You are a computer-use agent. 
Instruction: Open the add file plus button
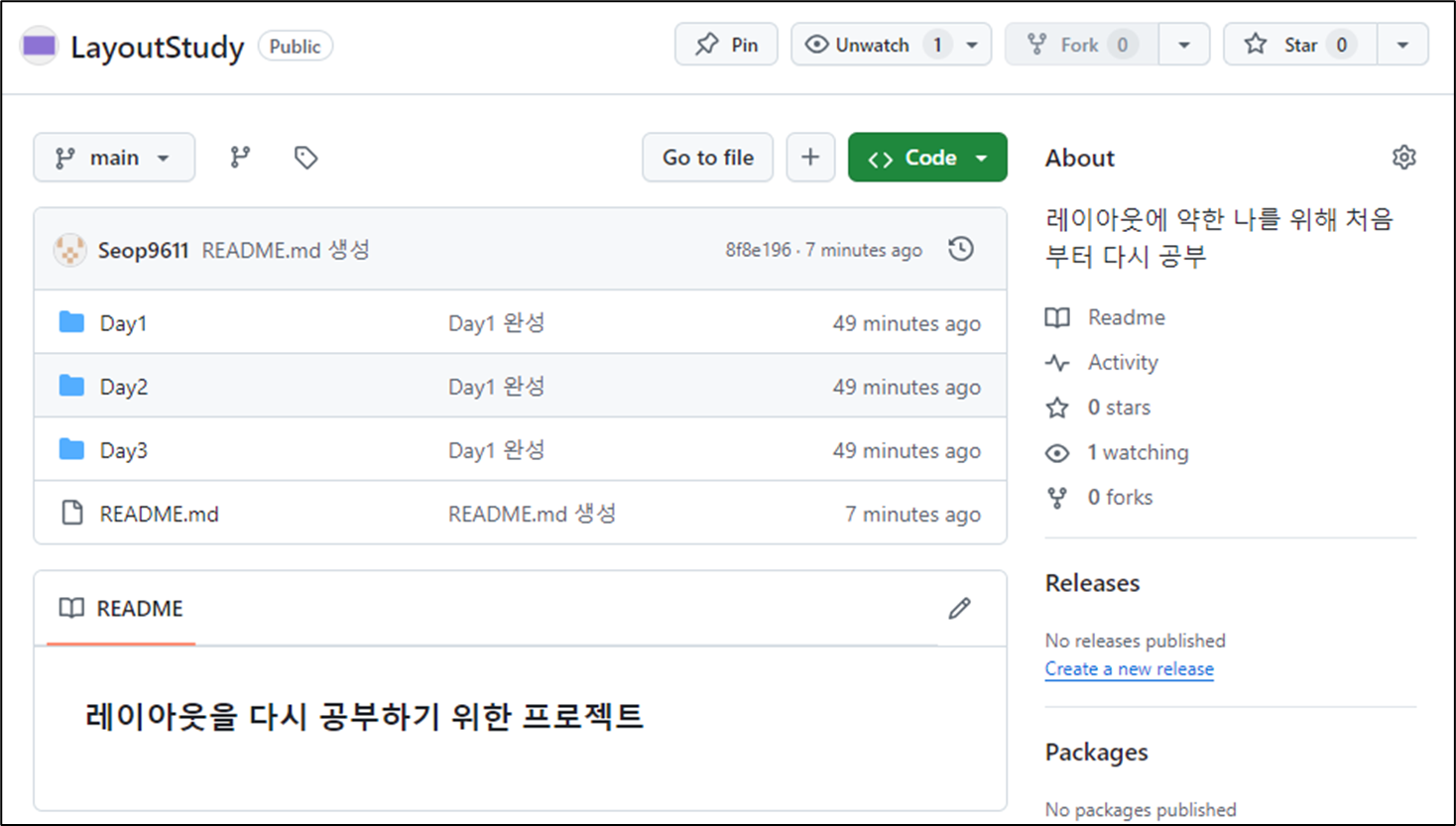pos(810,158)
